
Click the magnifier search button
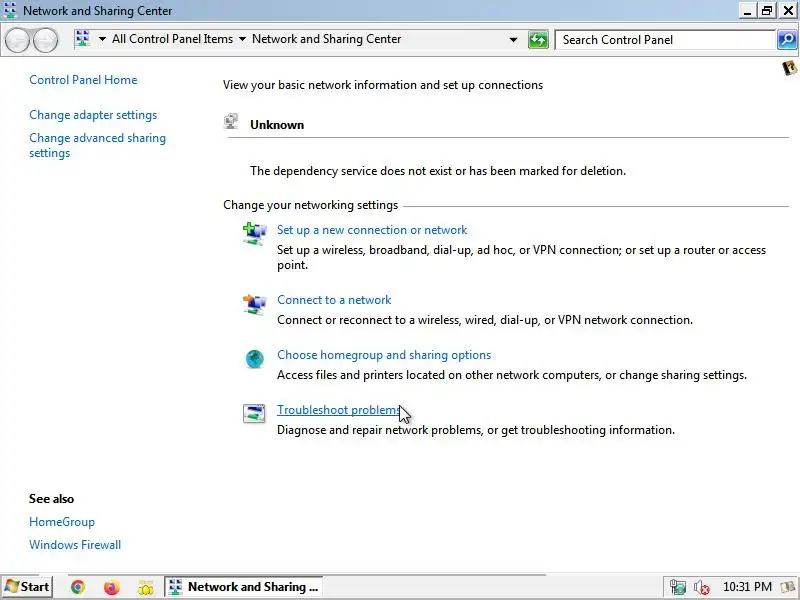(787, 39)
